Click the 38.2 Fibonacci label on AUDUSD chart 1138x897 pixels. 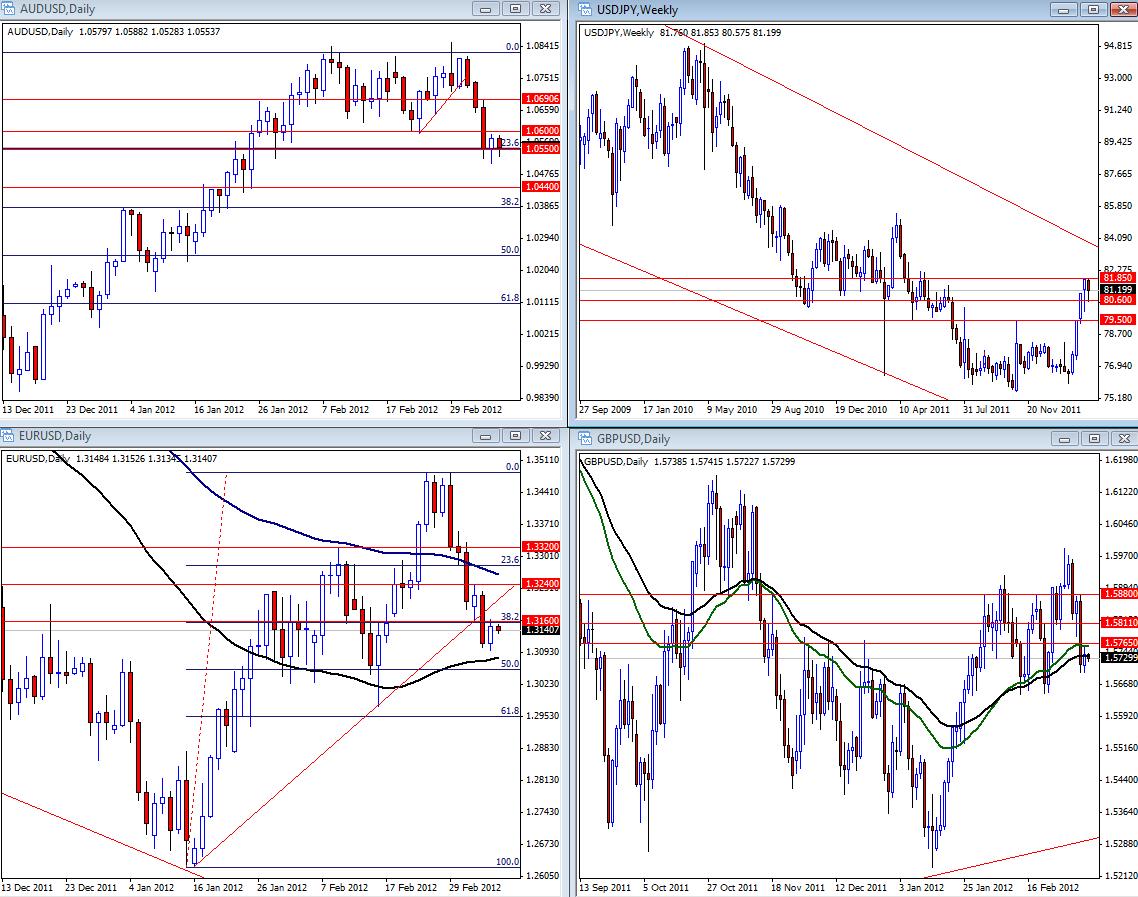point(509,202)
